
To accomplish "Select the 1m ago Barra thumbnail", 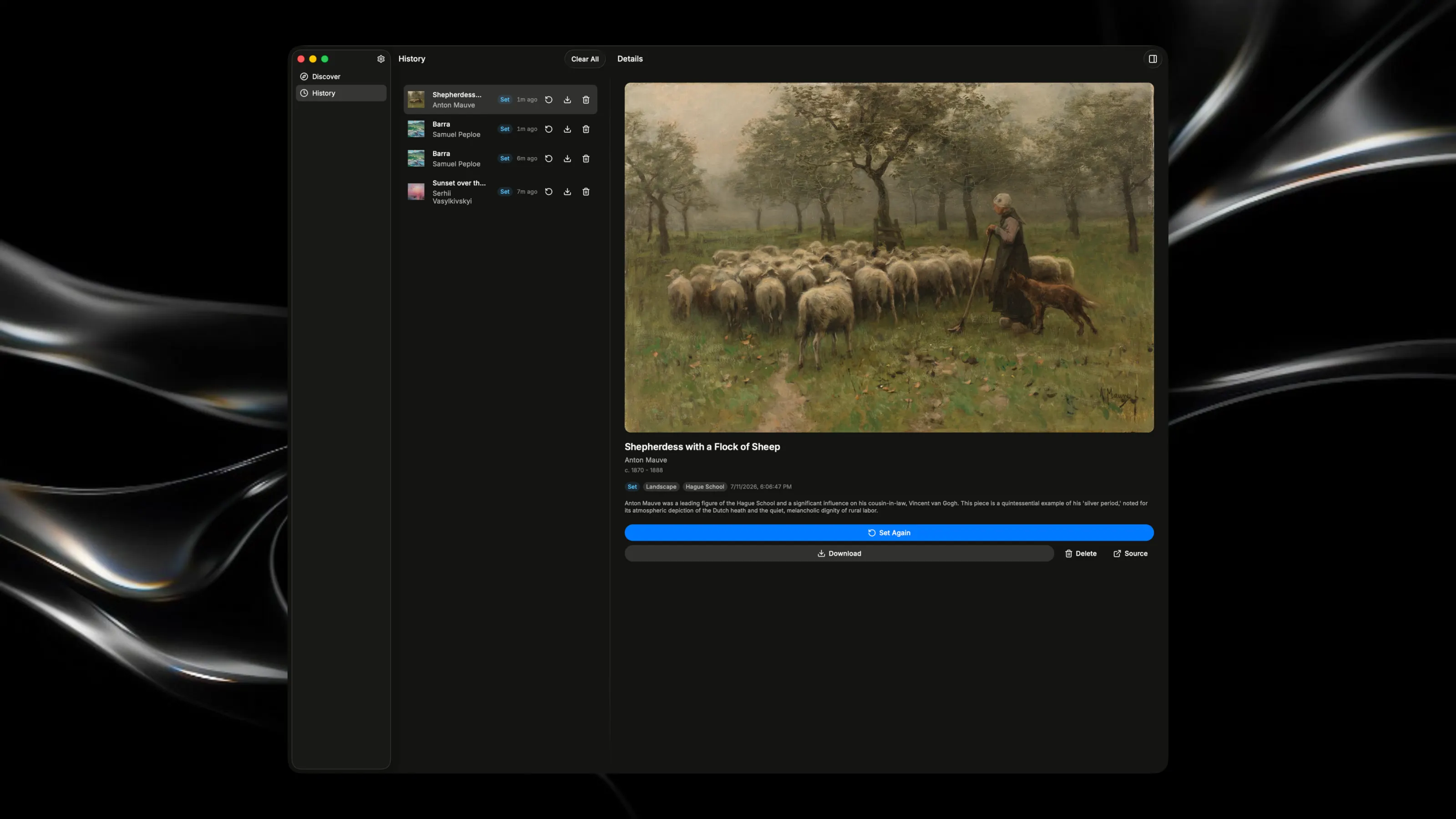I will 416,129.
